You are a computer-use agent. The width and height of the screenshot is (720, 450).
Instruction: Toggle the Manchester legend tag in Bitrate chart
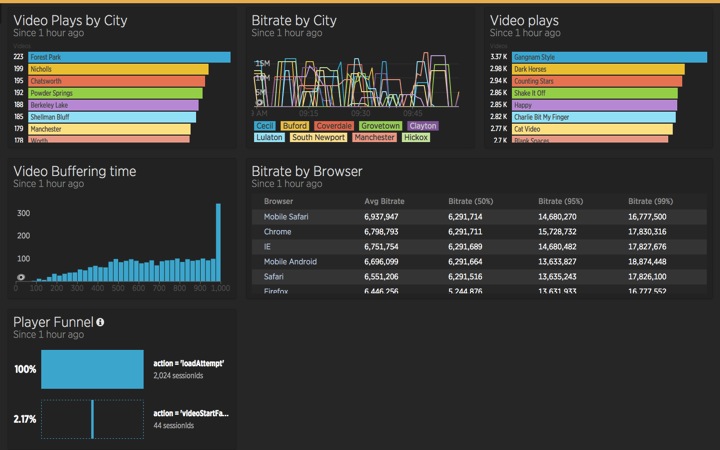pyautogui.click(x=374, y=137)
